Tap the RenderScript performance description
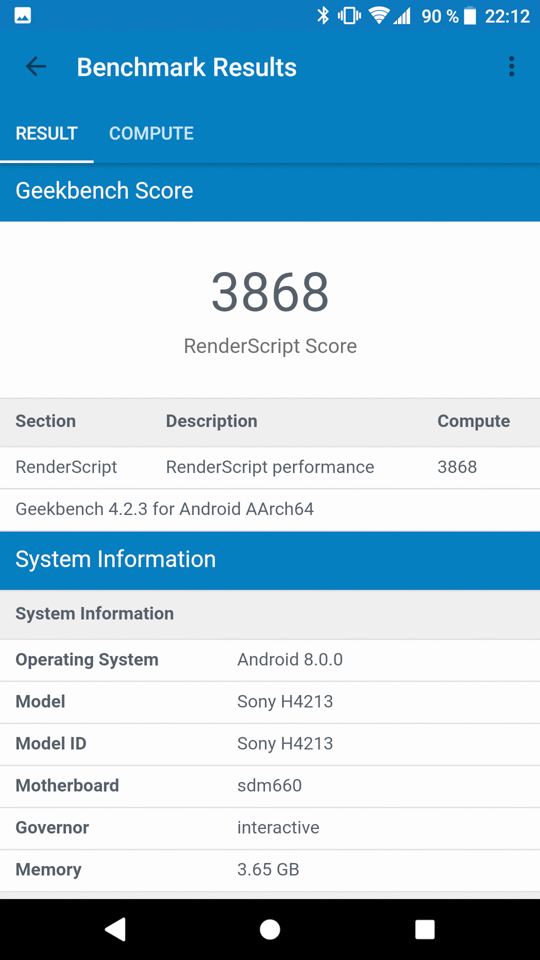The height and width of the screenshot is (960, 540). (x=270, y=467)
